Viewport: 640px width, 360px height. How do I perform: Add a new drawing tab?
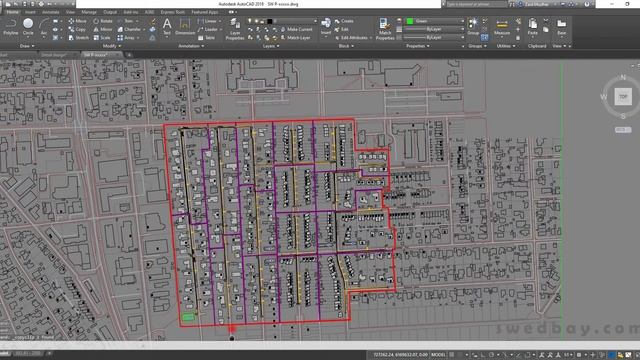[129, 54]
